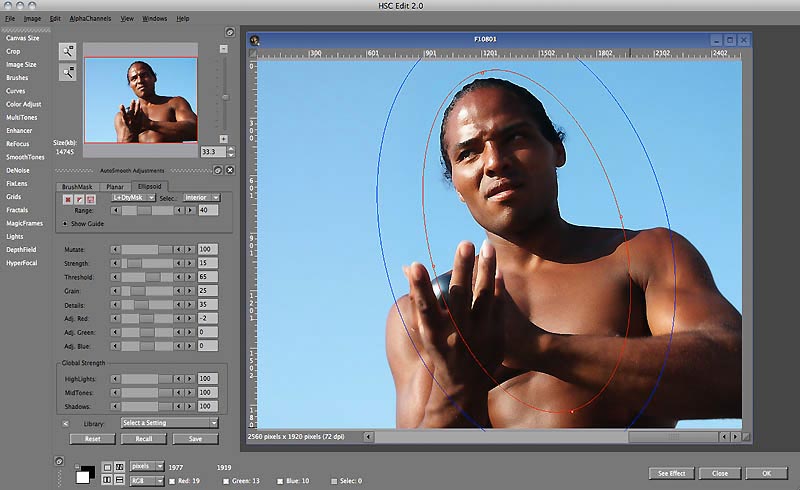The image size is (800, 490).
Task: Open the Help menu
Action: 183,18
